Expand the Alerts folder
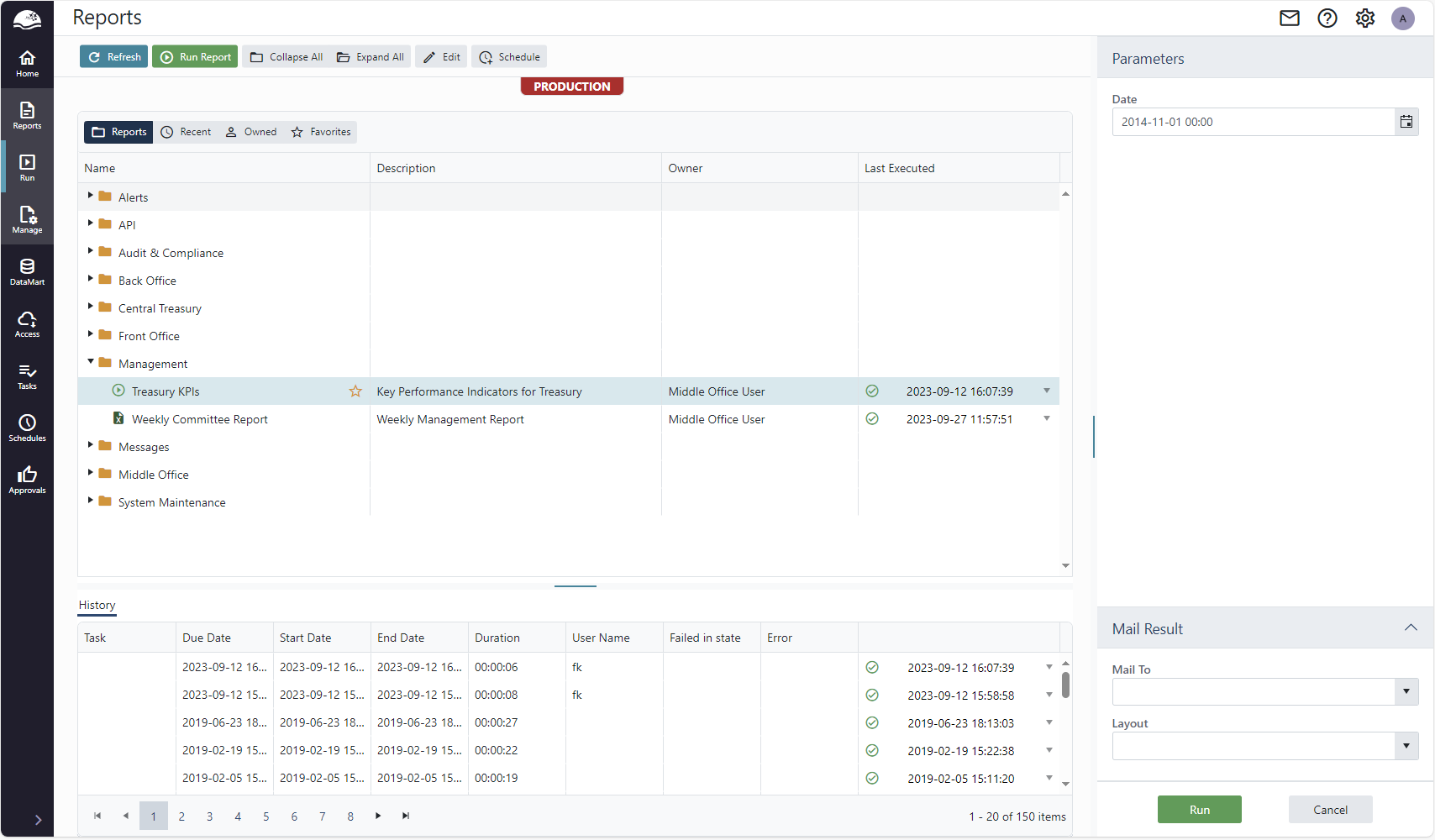The image size is (1435, 840). (91, 196)
